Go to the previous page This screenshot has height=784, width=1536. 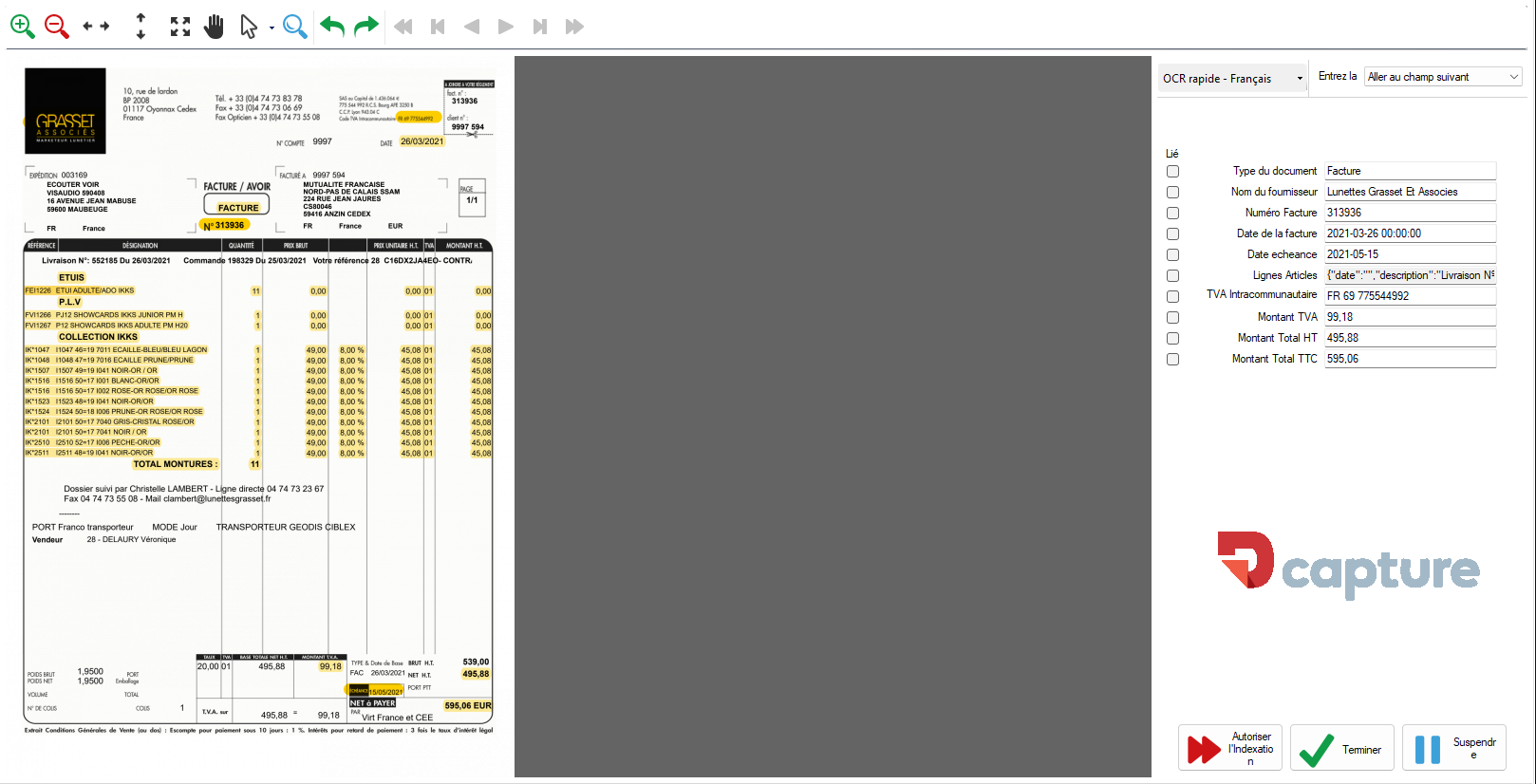(x=472, y=27)
